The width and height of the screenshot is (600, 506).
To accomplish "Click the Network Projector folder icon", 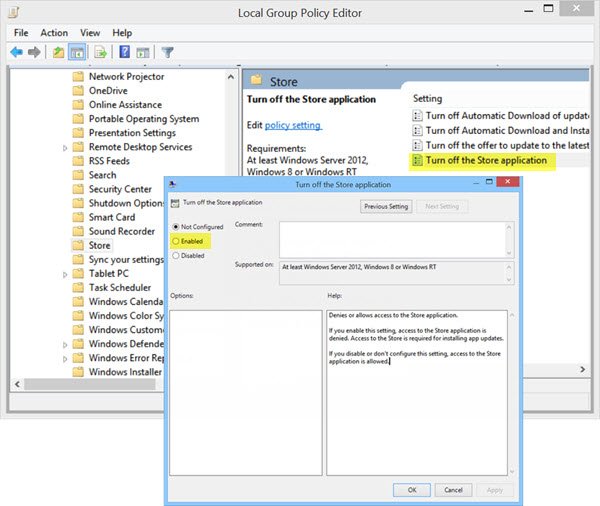I will 78,77.
